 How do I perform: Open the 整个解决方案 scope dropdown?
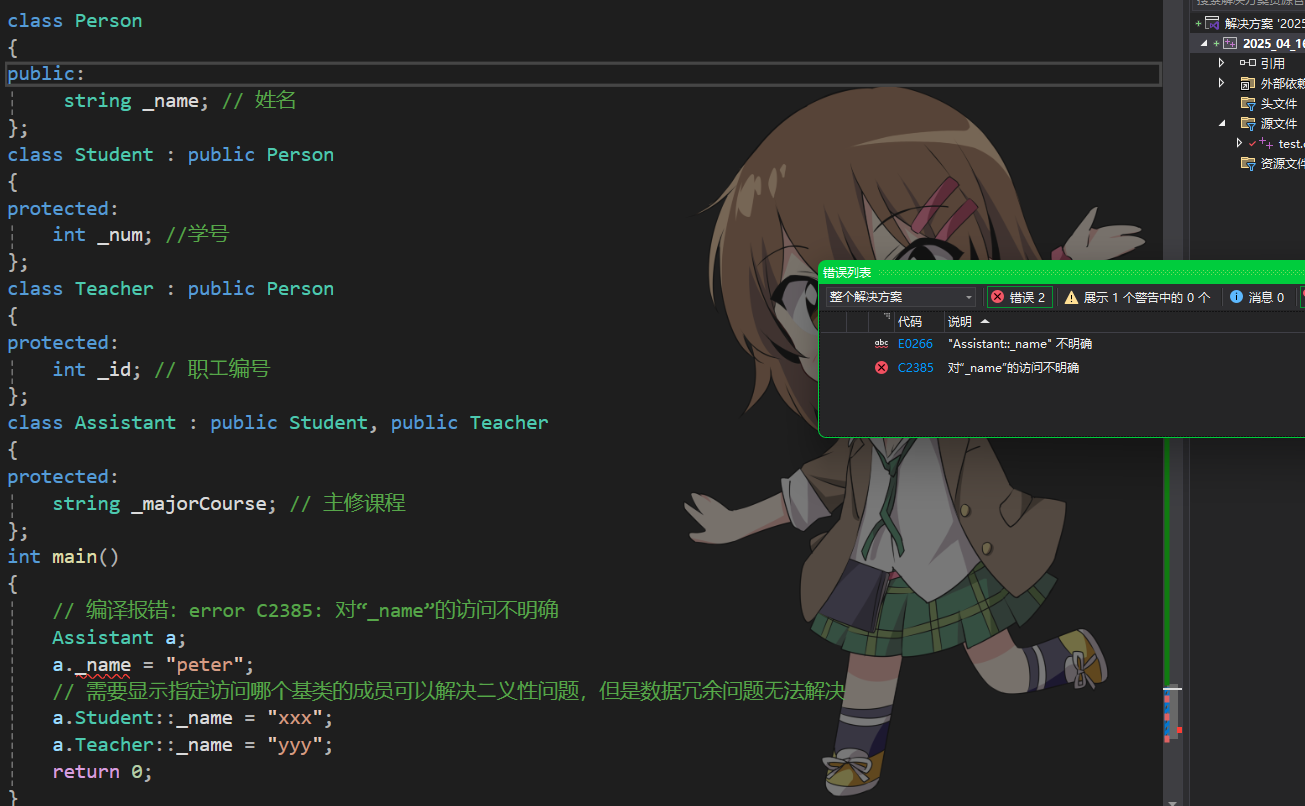pos(900,297)
